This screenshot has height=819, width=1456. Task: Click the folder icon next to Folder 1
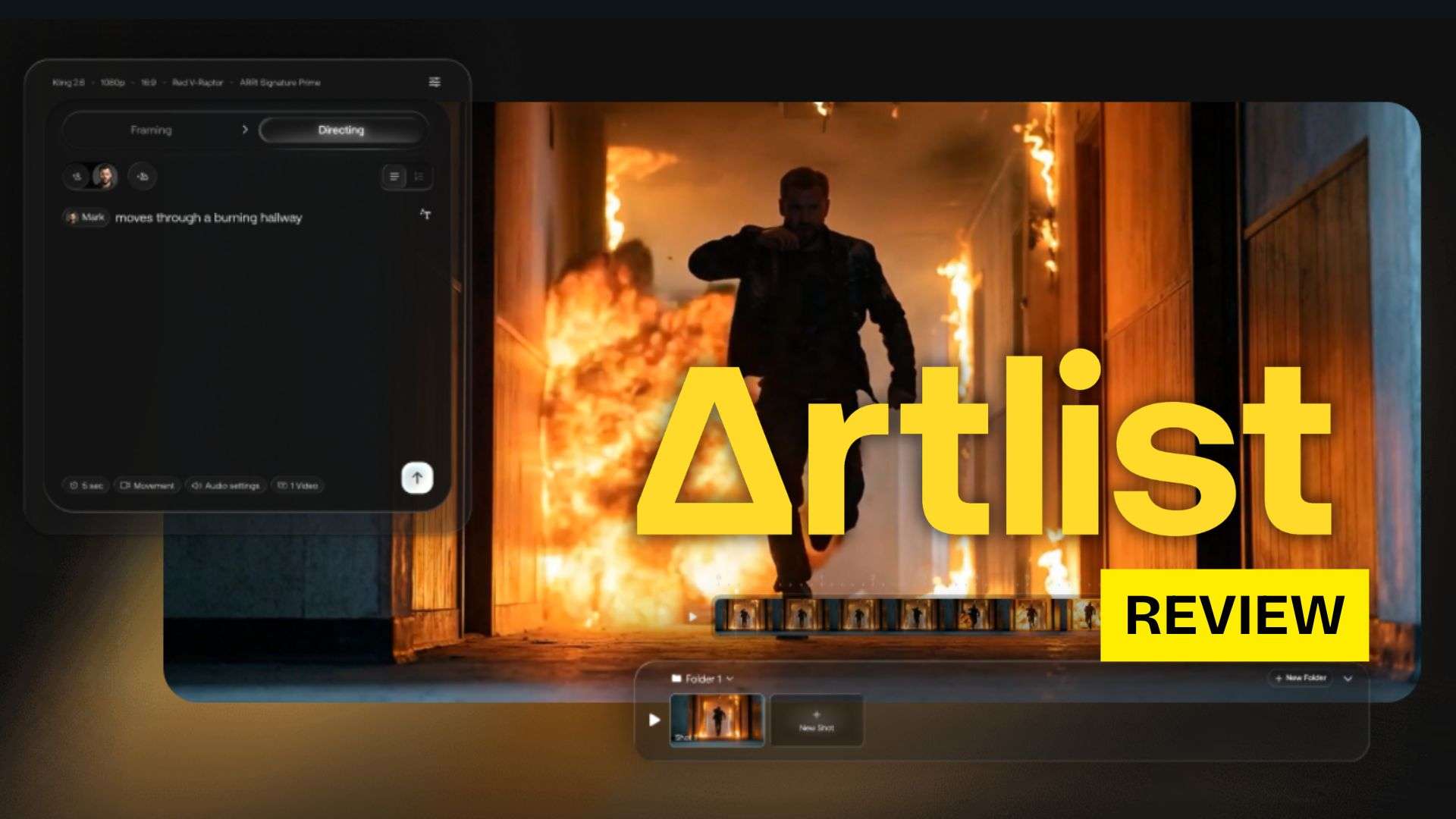pos(676,679)
